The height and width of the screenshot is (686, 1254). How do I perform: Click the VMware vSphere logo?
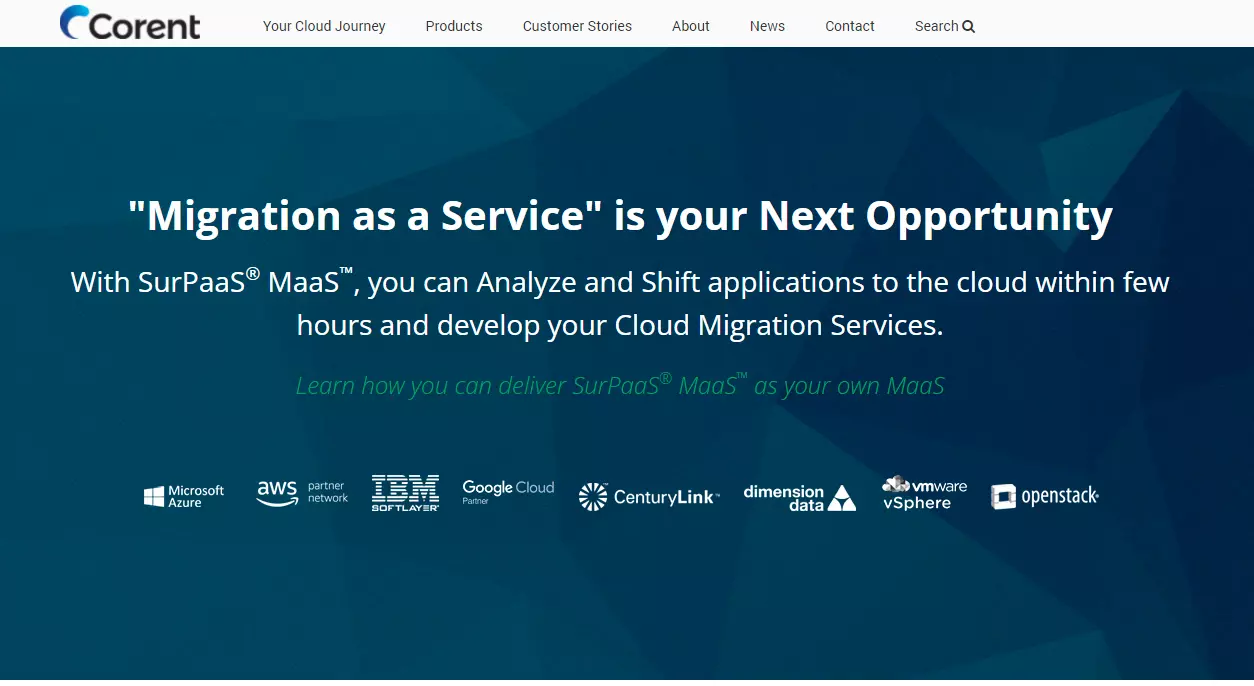[923, 490]
